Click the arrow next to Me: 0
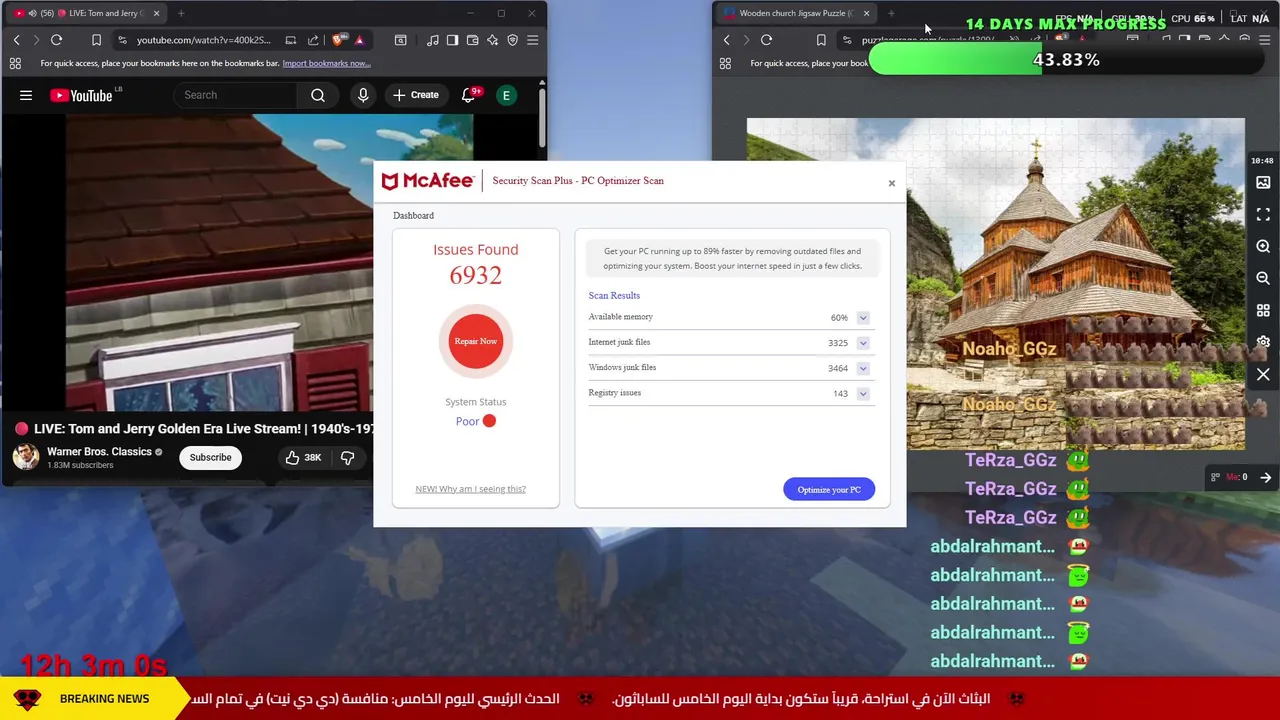Viewport: 1280px width, 720px height. tap(1265, 477)
